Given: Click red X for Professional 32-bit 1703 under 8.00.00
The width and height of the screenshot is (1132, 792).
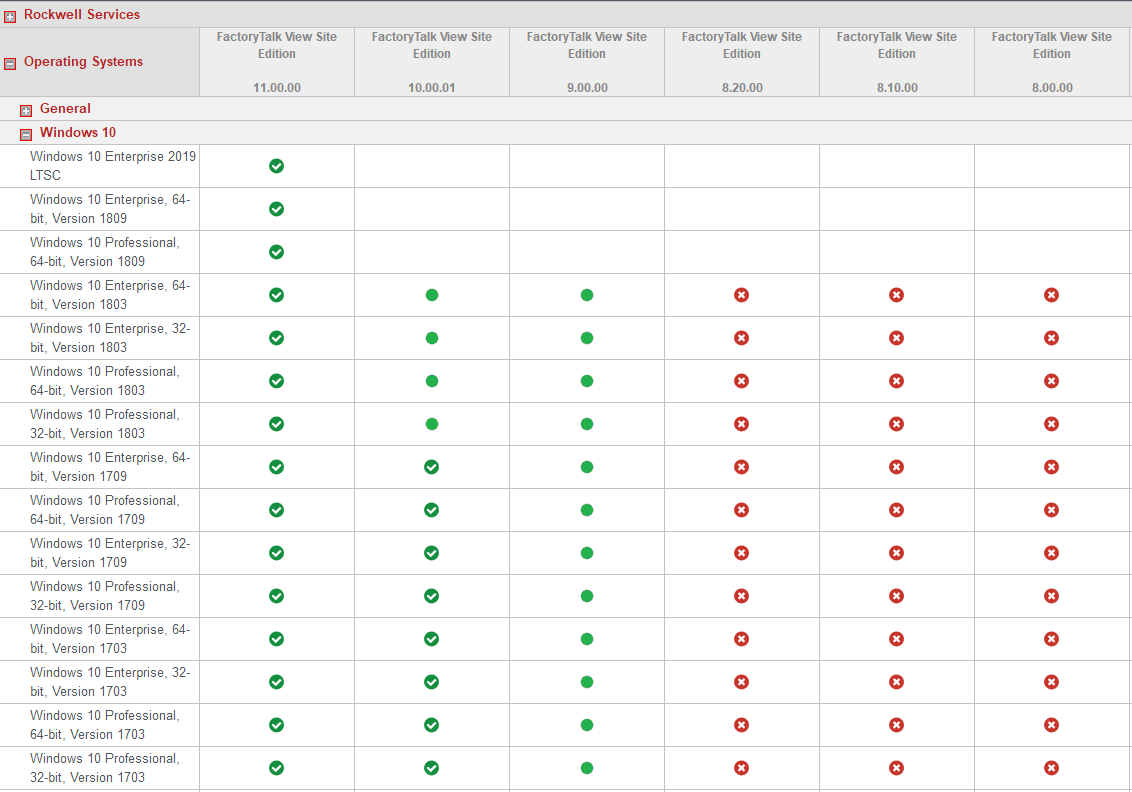Looking at the screenshot, I should [1051, 768].
